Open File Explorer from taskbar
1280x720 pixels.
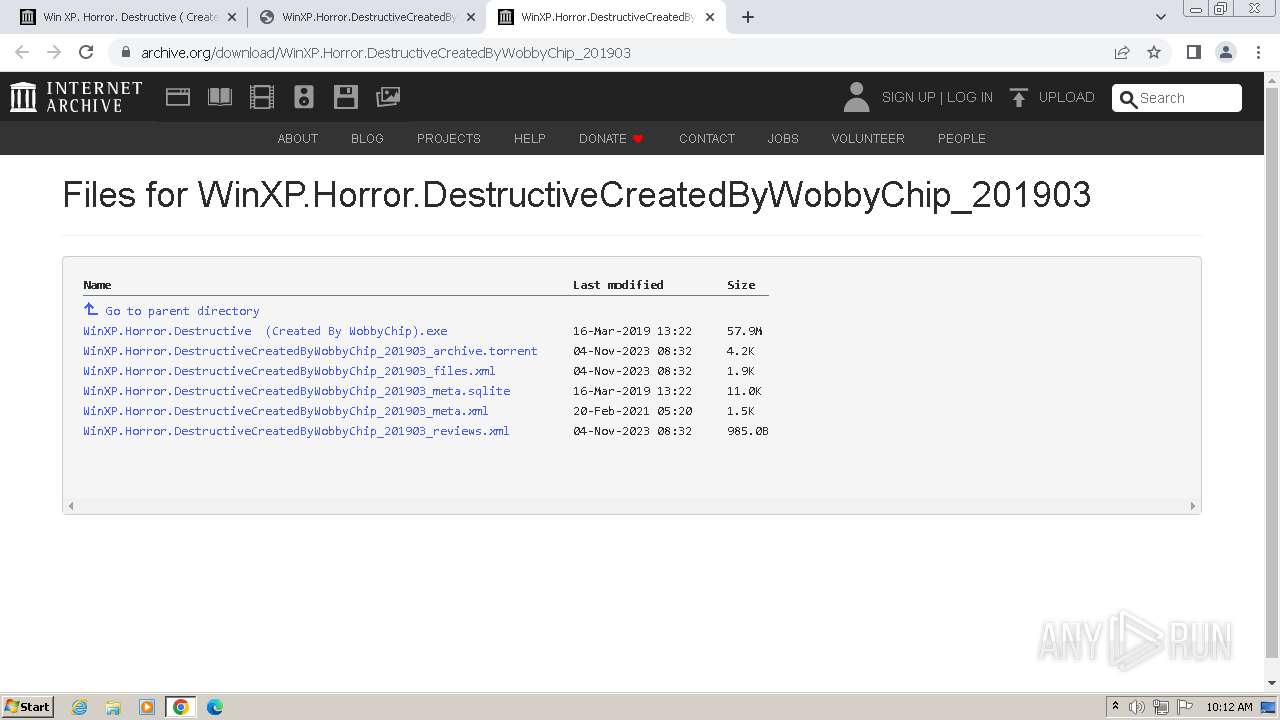tap(113, 707)
